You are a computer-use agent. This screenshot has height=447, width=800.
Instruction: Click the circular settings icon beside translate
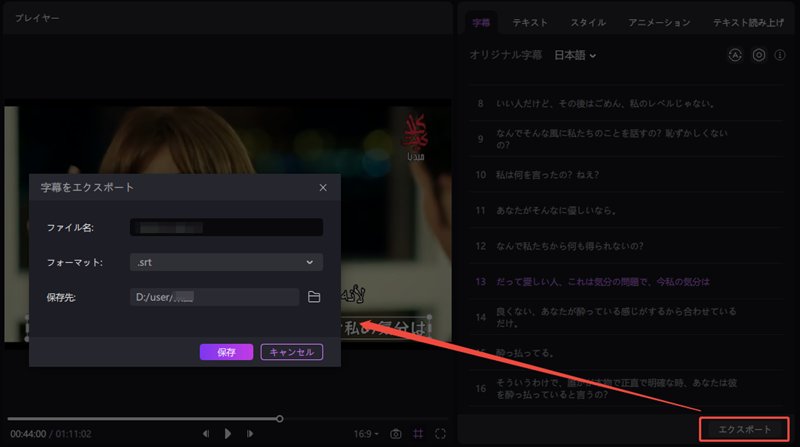759,55
